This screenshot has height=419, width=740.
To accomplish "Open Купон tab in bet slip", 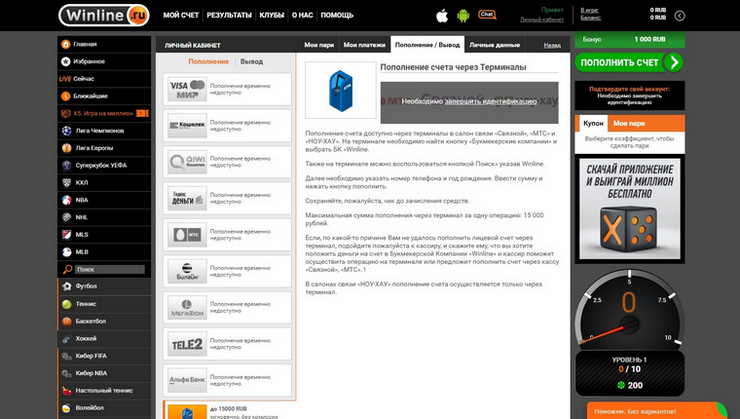I will [593, 123].
